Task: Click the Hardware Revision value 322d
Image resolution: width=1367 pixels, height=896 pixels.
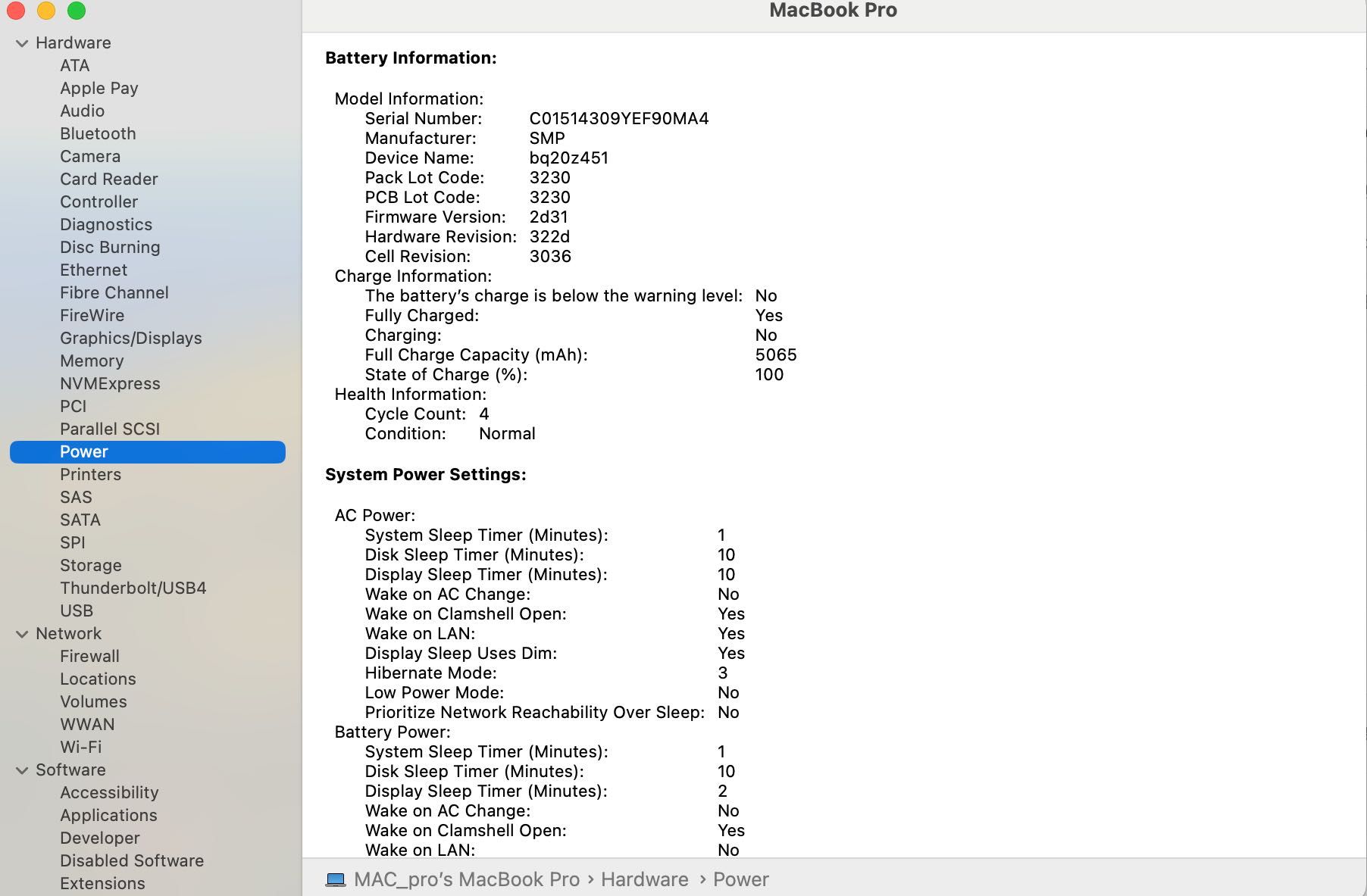Action: [549, 237]
